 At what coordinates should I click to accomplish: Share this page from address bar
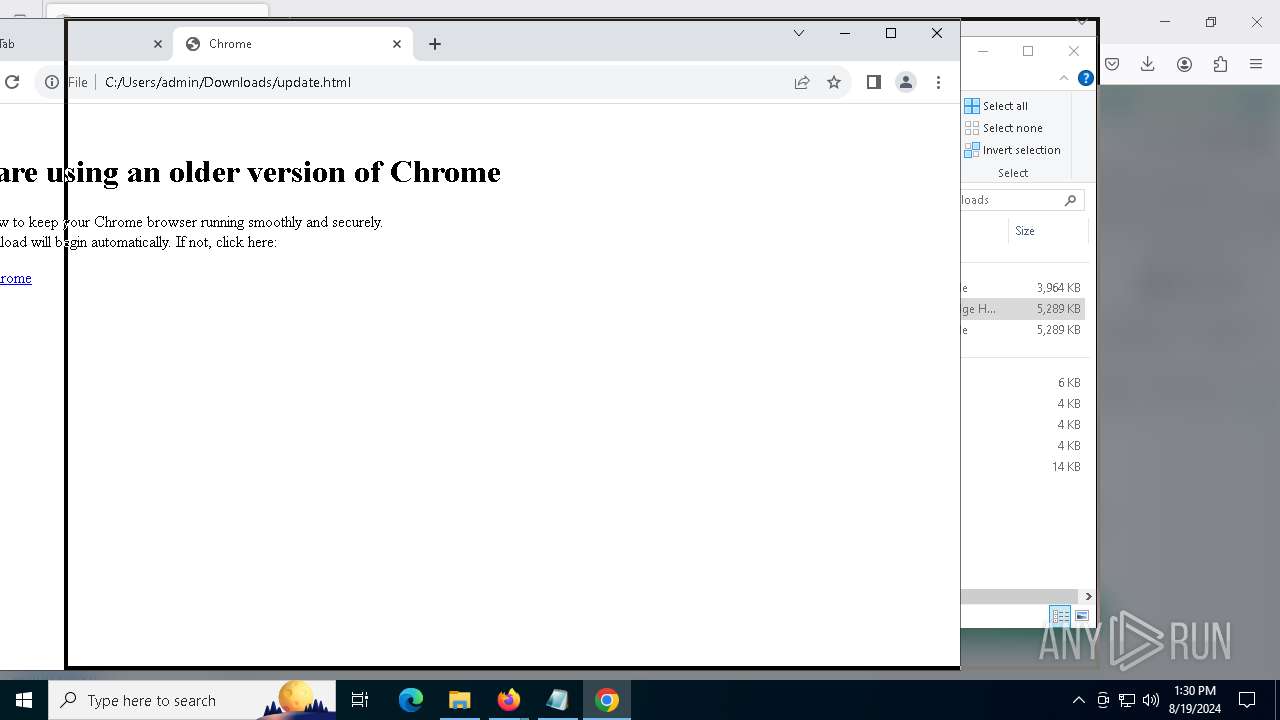click(x=802, y=83)
